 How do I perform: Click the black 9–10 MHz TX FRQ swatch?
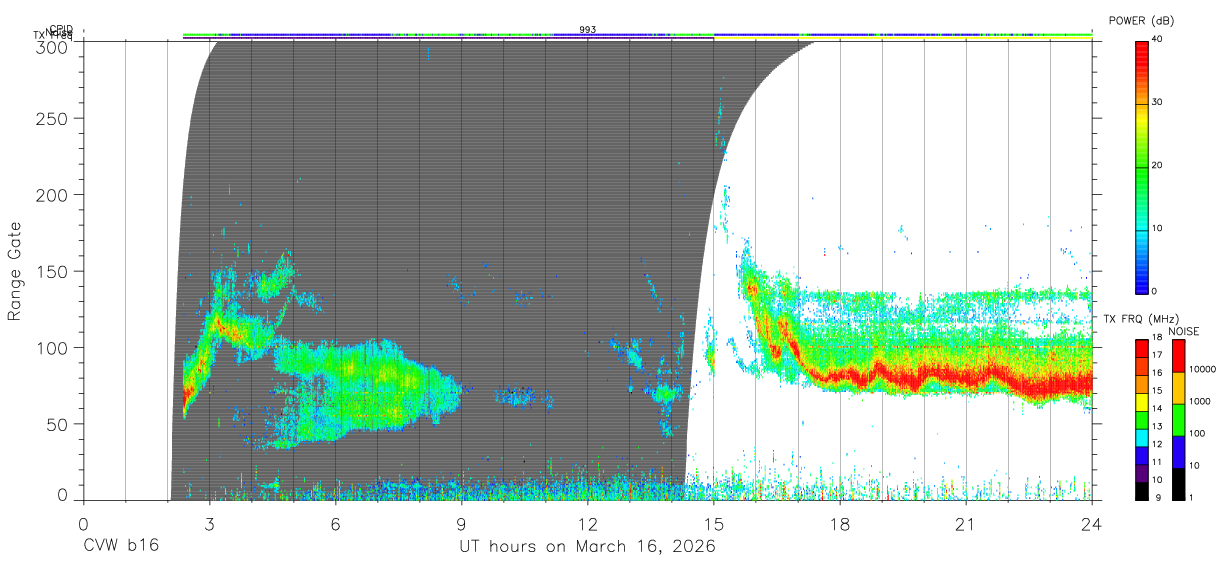click(1142, 491)
